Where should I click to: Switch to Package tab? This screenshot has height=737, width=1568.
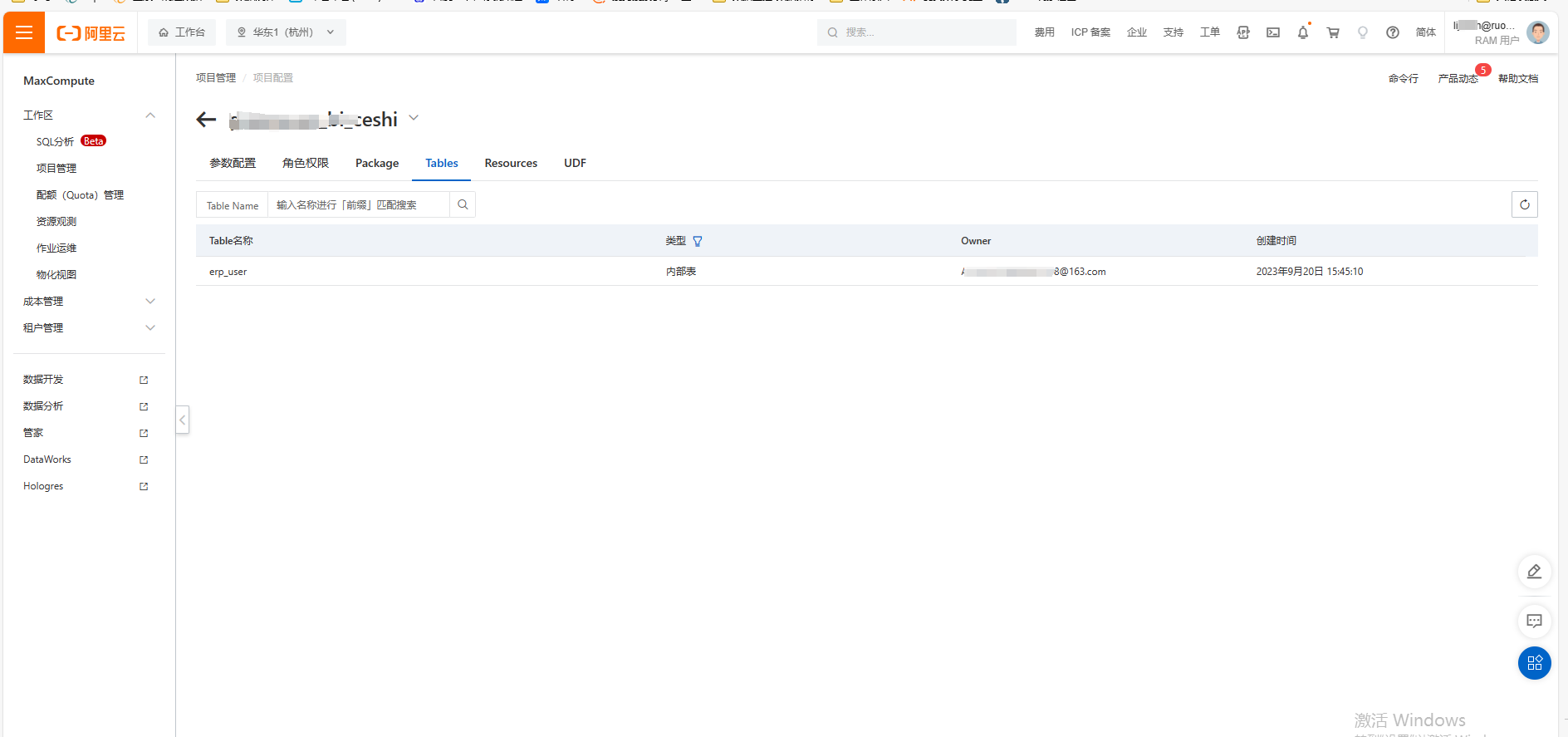pyautogui.click(x=377, y=163)
